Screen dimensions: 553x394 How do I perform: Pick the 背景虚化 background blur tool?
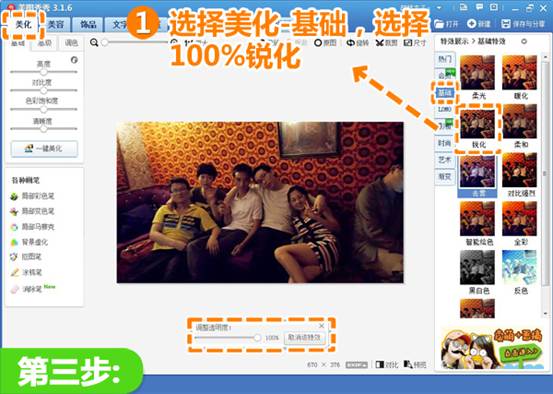[x=30, y=242]
